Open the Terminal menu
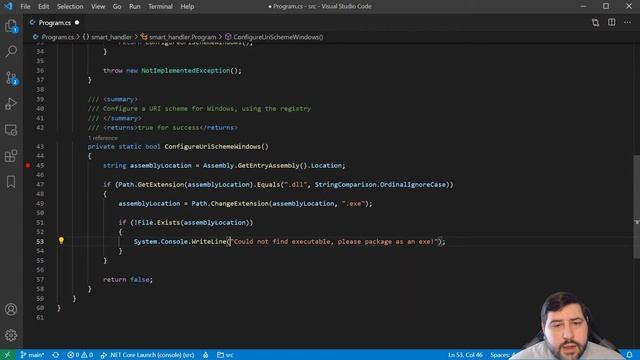The width and height of the screenshot is (640, 360). pos(160,6)
